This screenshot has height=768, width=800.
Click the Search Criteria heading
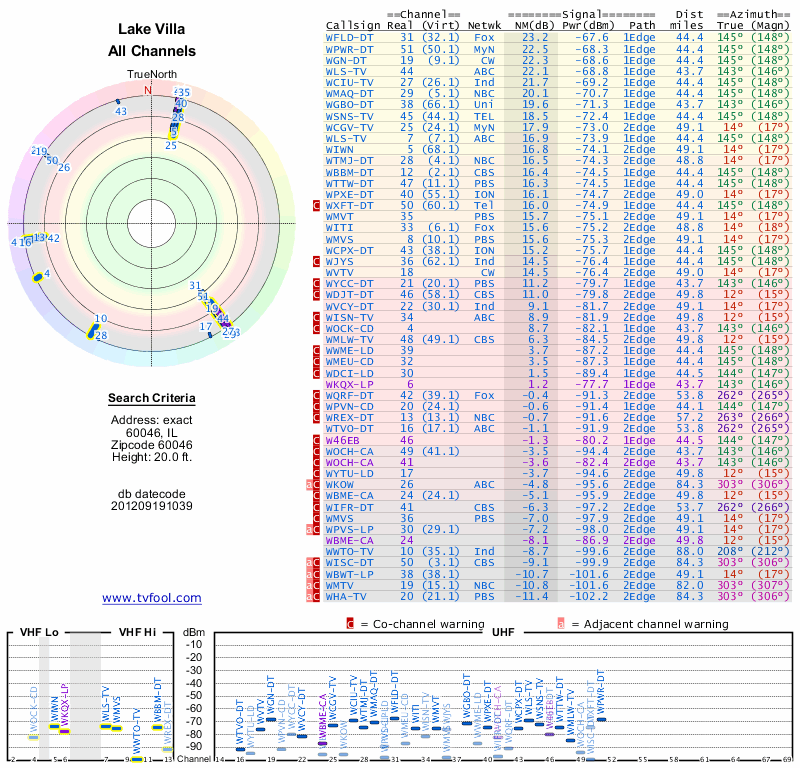152,399
